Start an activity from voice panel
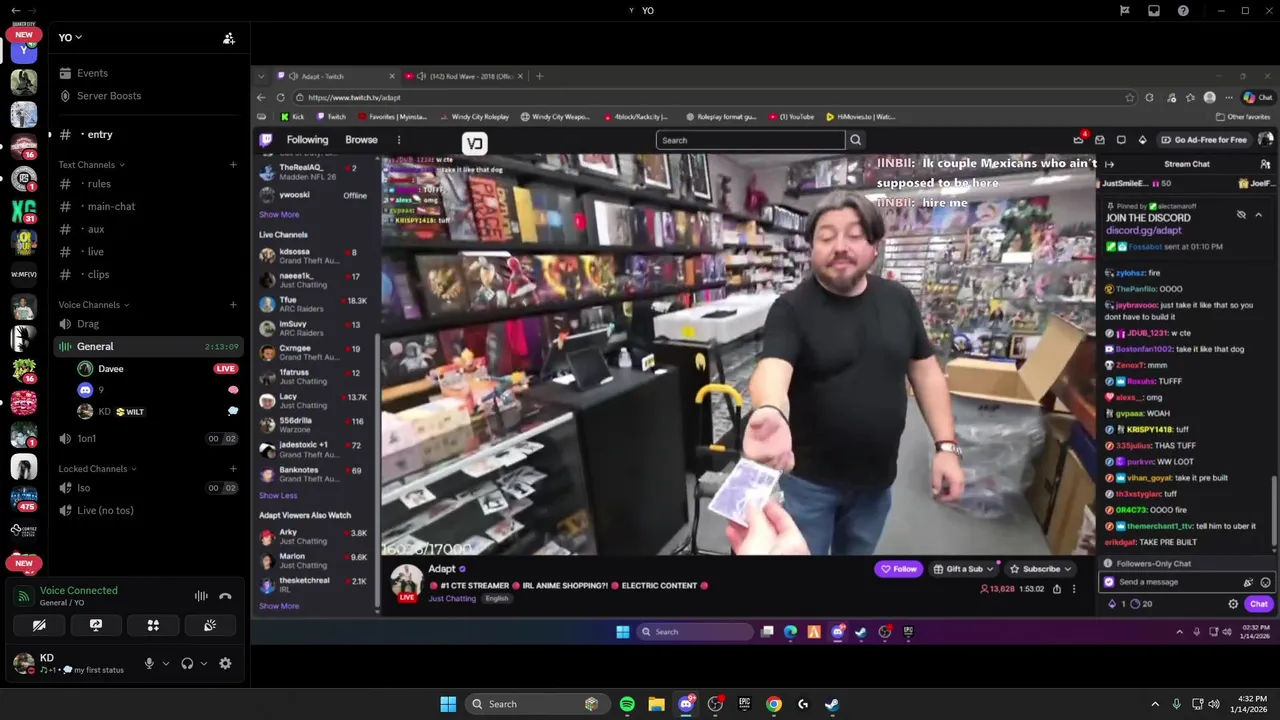This screenshot has height=720, width=1280. click(153, 625)
